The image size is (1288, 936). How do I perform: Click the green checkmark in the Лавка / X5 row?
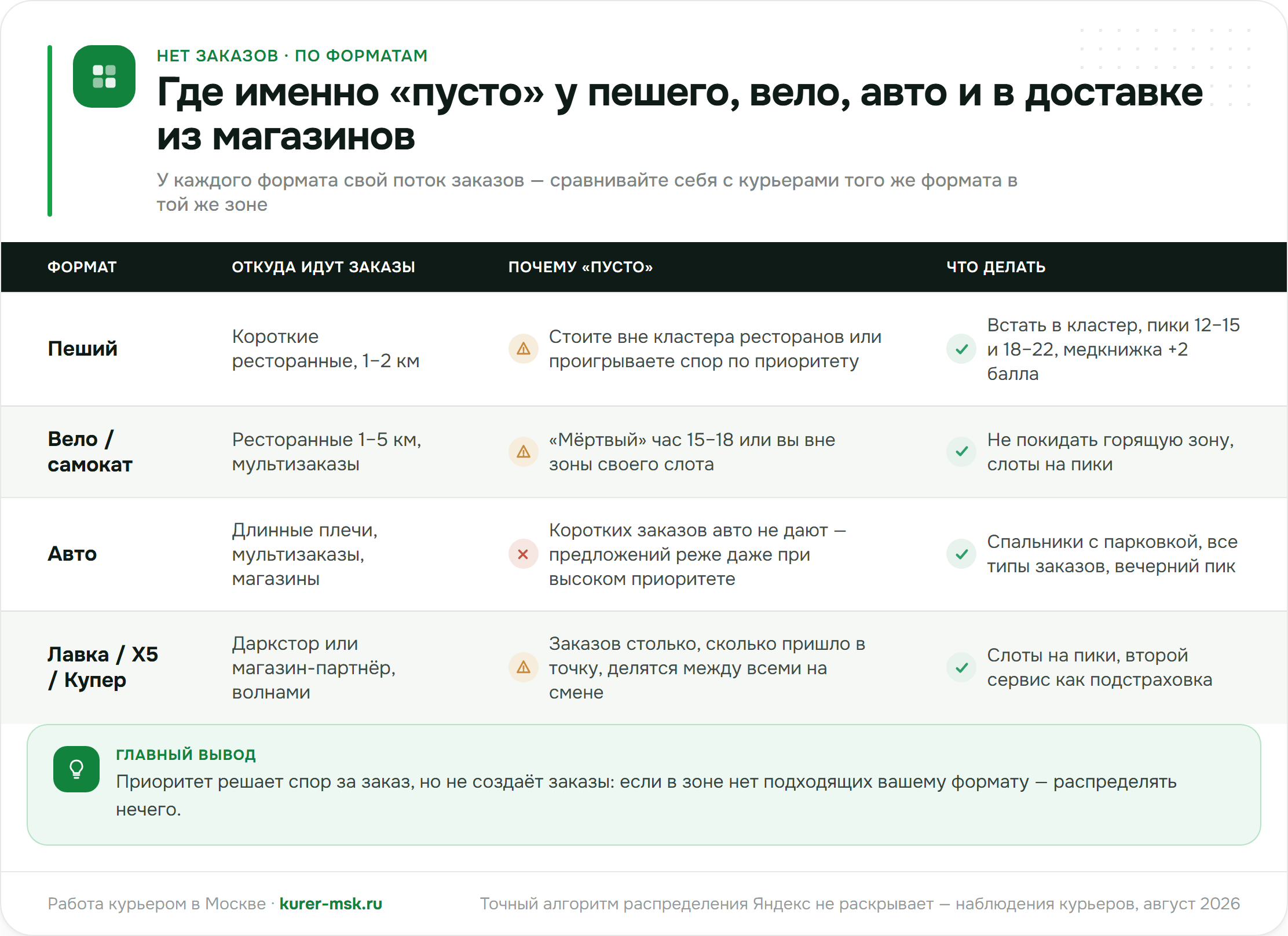point(961,668)
